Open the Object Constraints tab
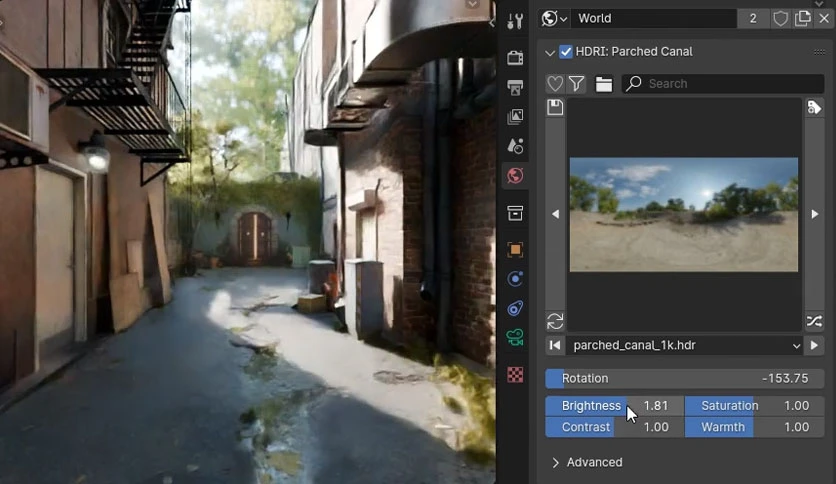This screenshot has height=484, width=836. tap(515, 308)
